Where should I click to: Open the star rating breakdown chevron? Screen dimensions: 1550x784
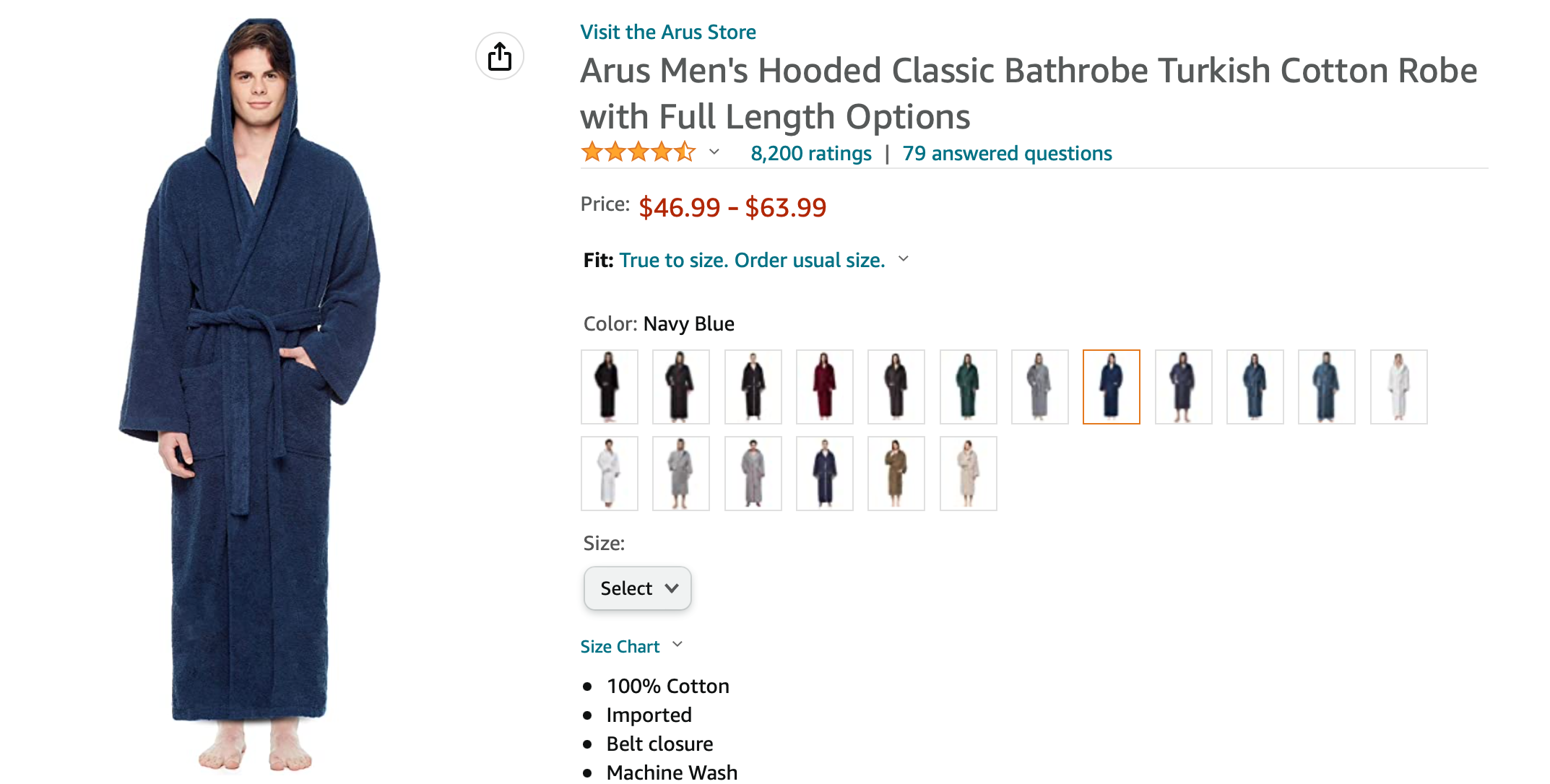coord(714,152)
